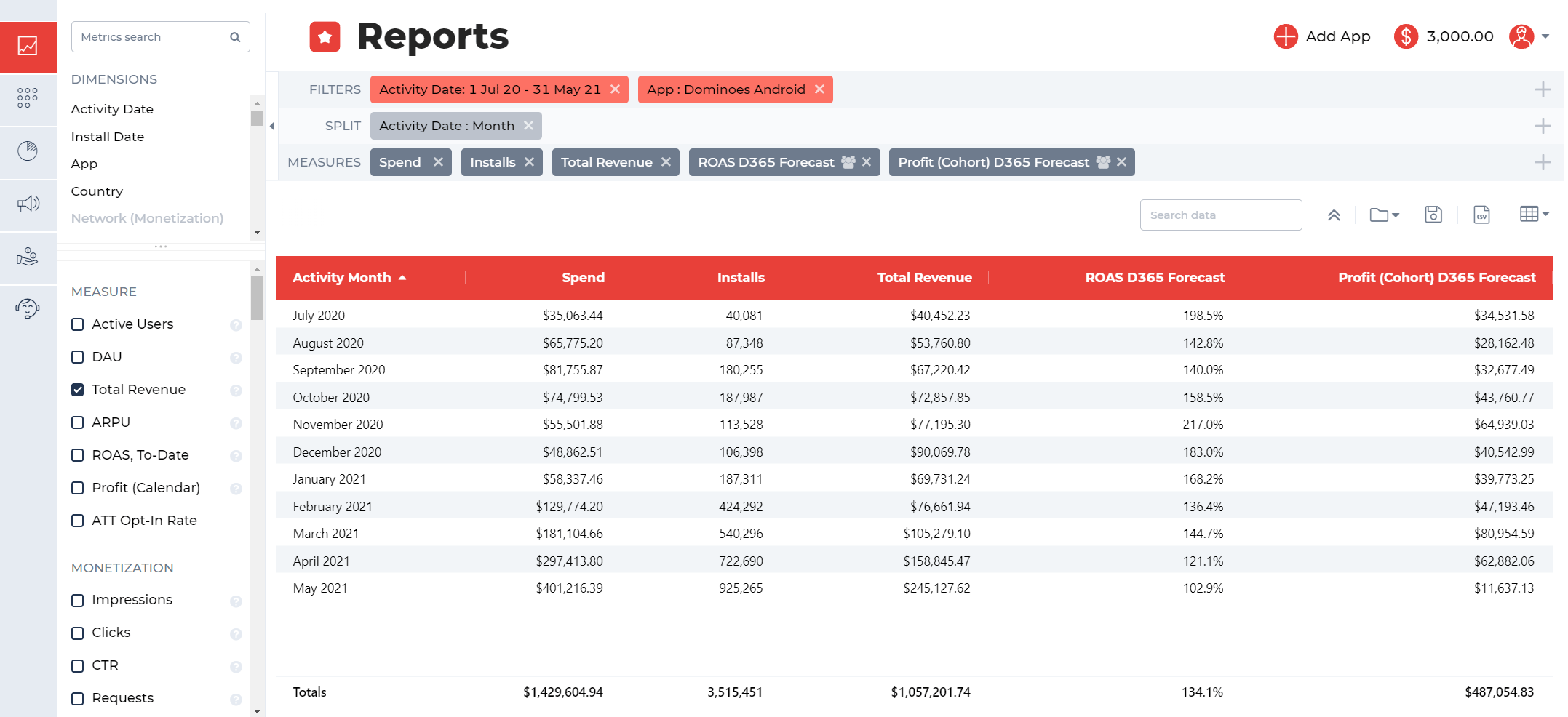Export data with the CSV icon
The height and width of the screenshot is (717, 1568).
(1481, 215)
